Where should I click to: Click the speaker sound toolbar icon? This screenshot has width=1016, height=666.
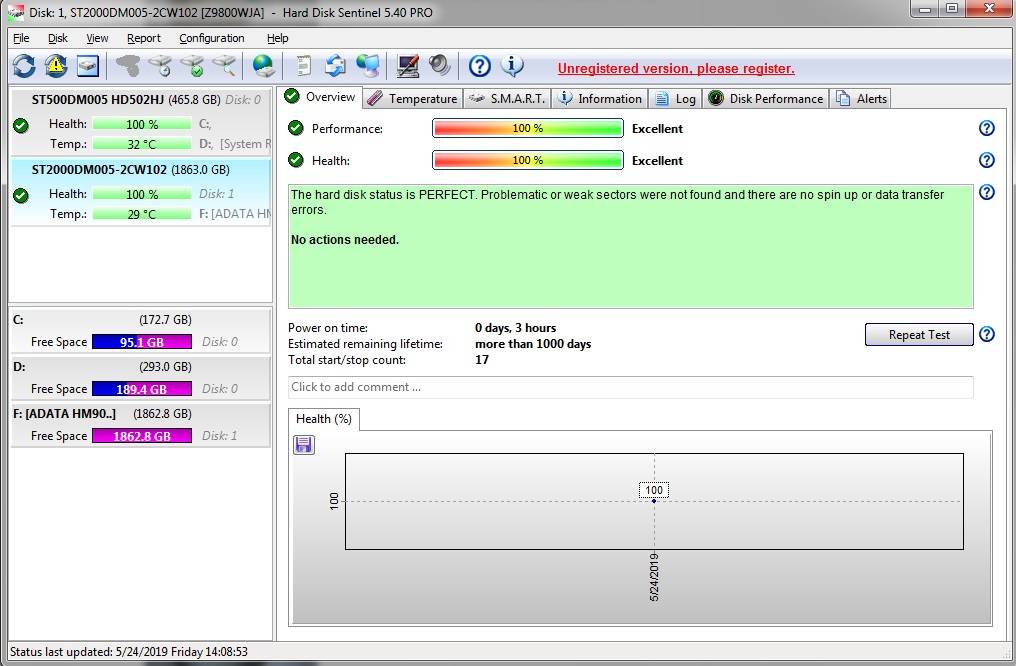pos(439,65)
